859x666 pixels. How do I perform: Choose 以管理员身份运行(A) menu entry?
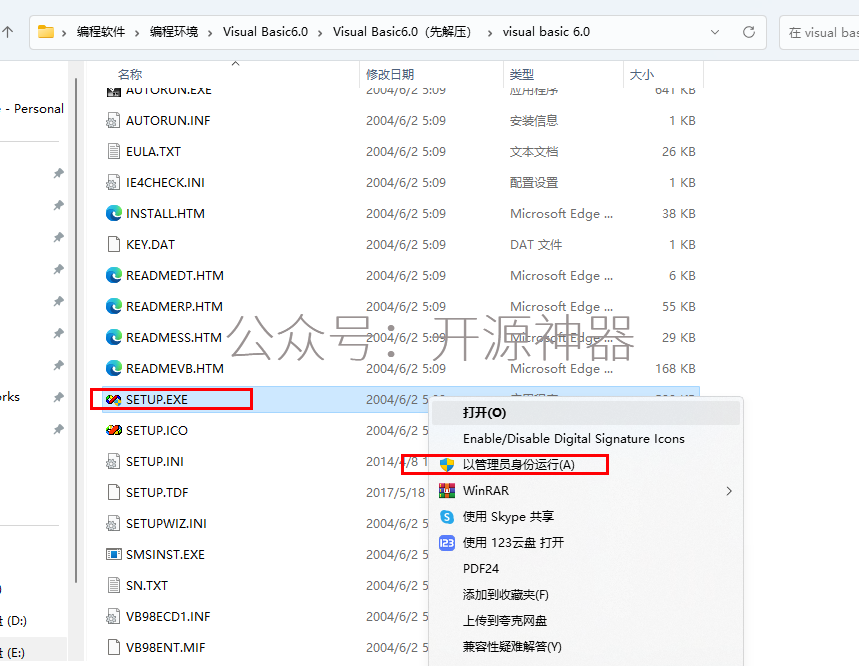[586, 464]
